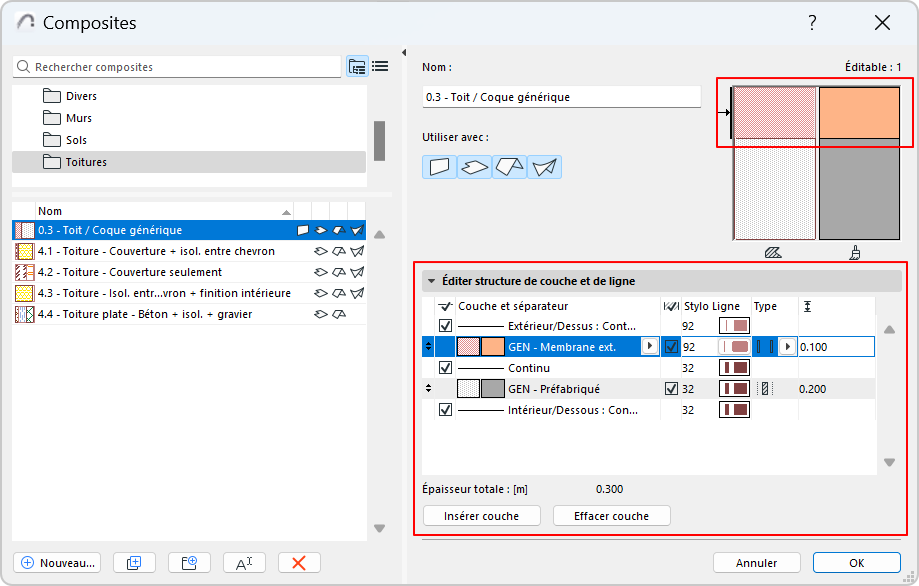Click pink hatch fill swatch of Membrane ext.
The image size is (919, 586).
468,347
